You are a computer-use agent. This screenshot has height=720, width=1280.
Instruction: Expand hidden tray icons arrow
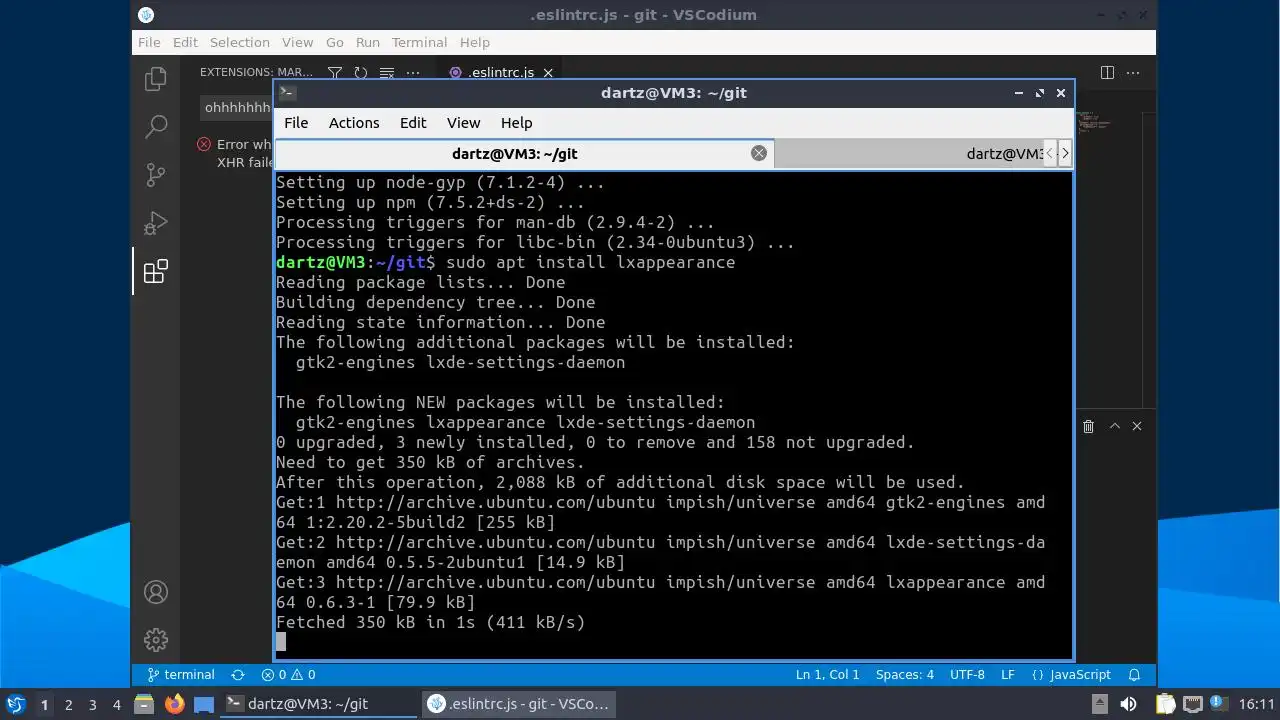pyautogui.click(x=1099, y=704)
